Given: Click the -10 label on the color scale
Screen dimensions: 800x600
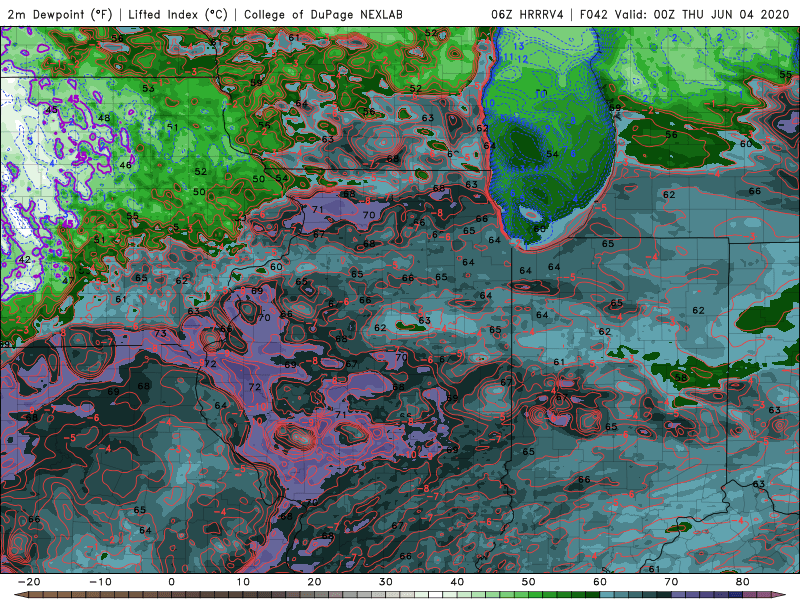Looking at the screenshot, I should (x=101, y=582).
